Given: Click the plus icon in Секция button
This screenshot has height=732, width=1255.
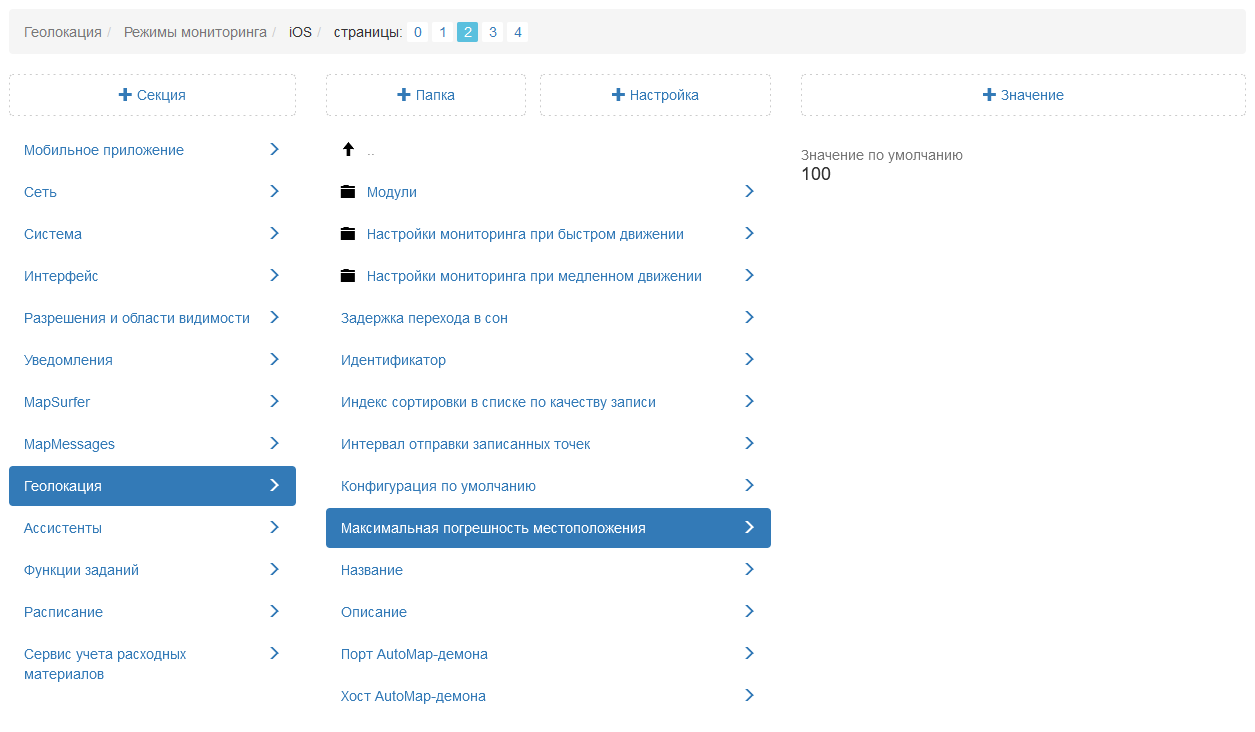Looking at the screenshot, I should [x=125, y=95].
